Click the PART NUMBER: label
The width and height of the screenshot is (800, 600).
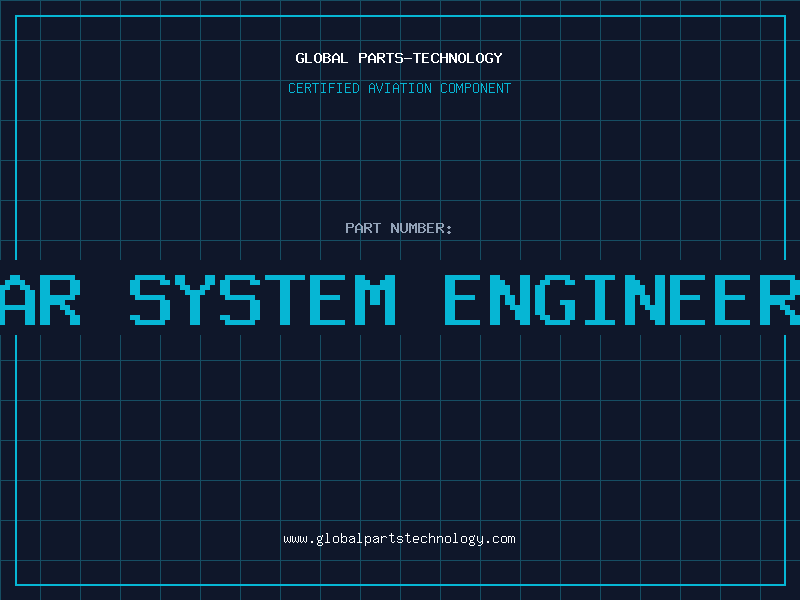pyautogui.click(x=399, y=228)
